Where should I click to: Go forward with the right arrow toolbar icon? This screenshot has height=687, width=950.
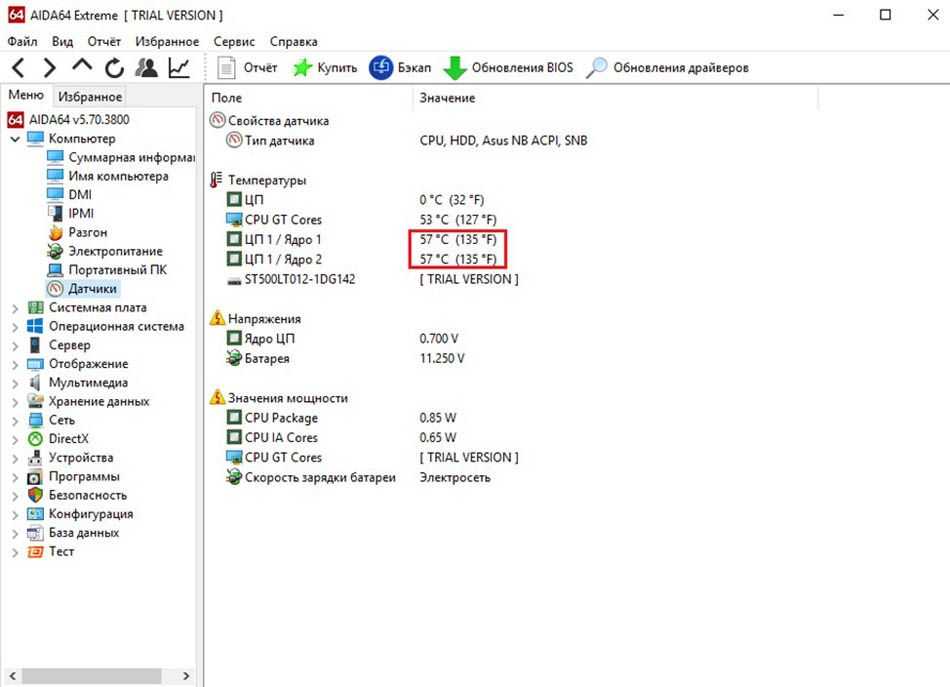click(50, 67)
